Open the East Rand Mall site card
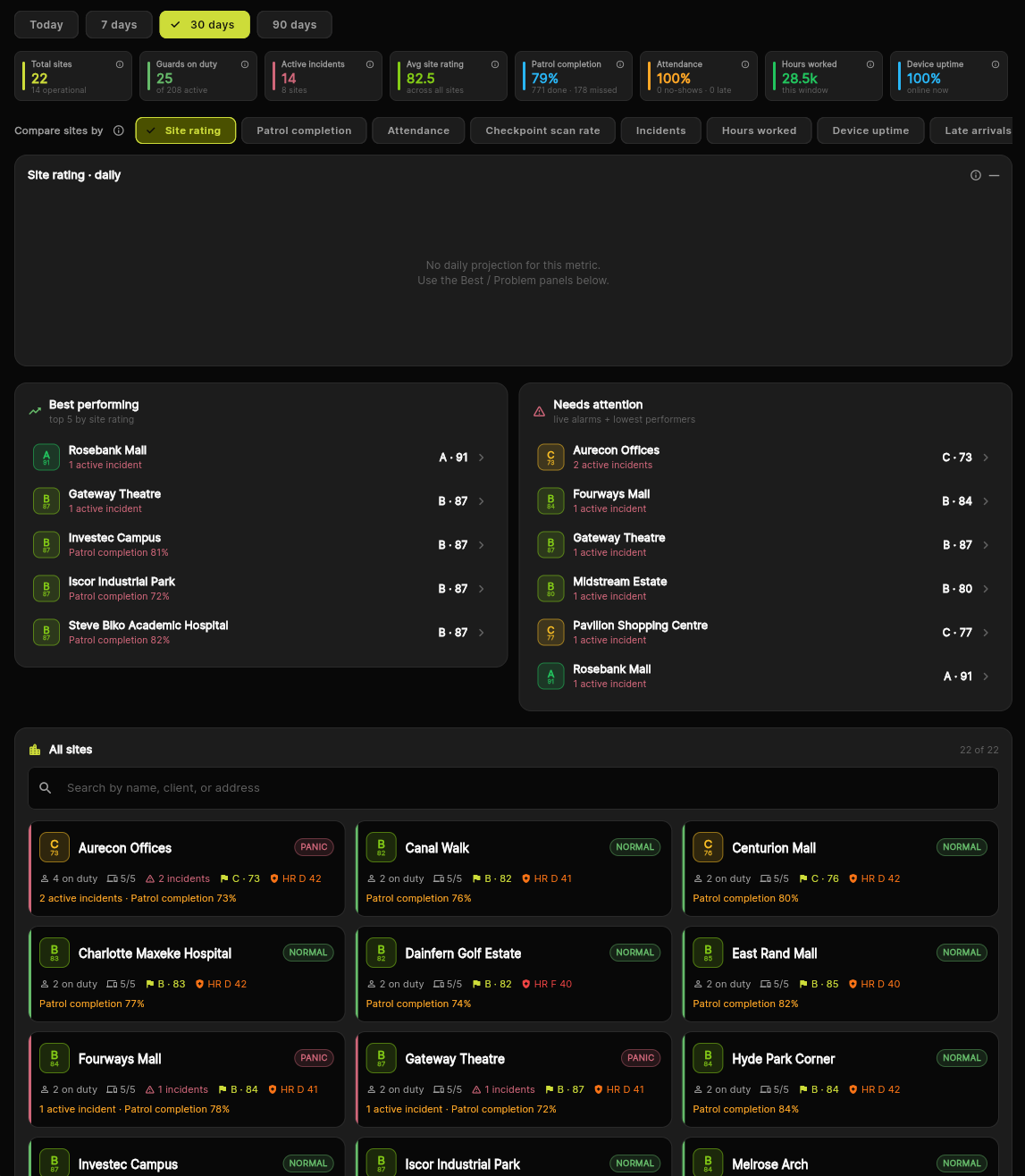Screen dimensions: 1025x1176 tap(840, 974)
